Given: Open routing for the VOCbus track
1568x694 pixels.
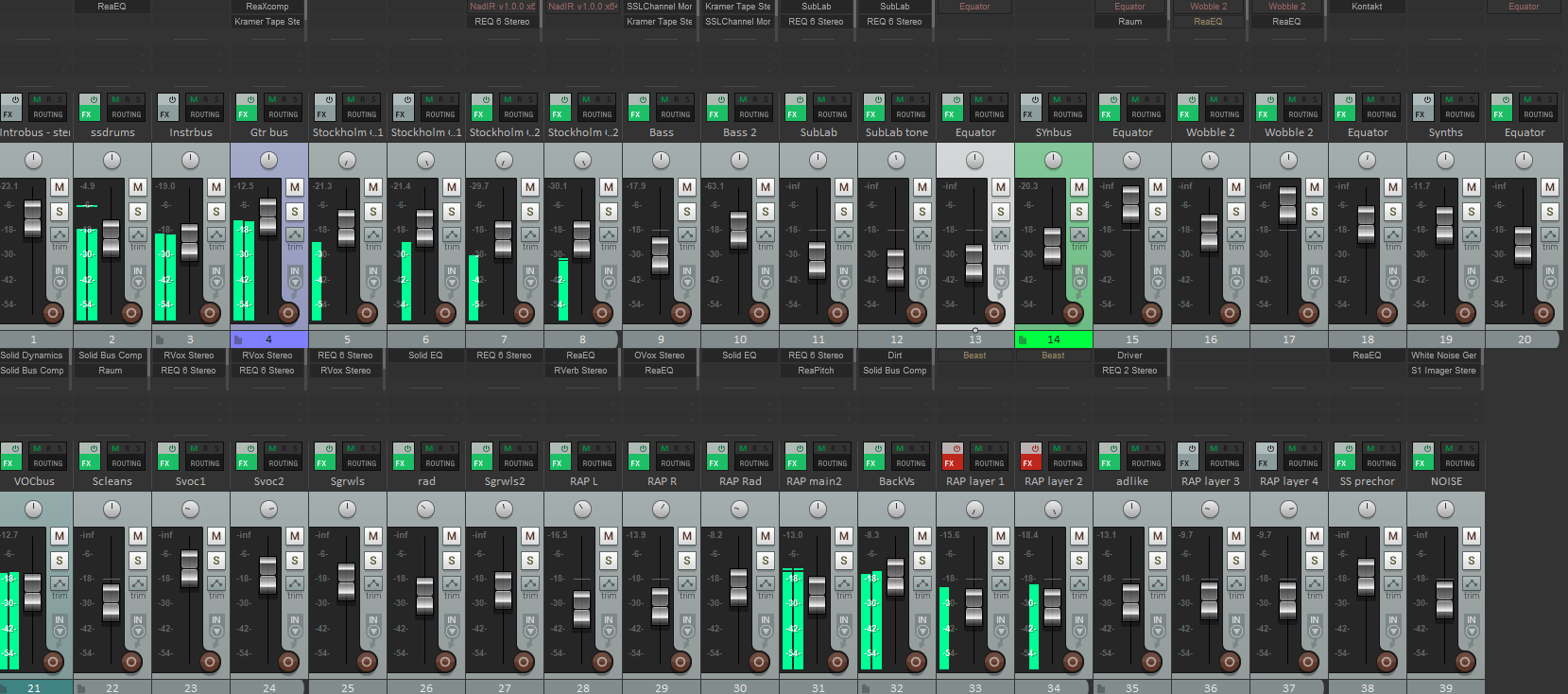Looking at the screenshot, I should click(48, 463).
